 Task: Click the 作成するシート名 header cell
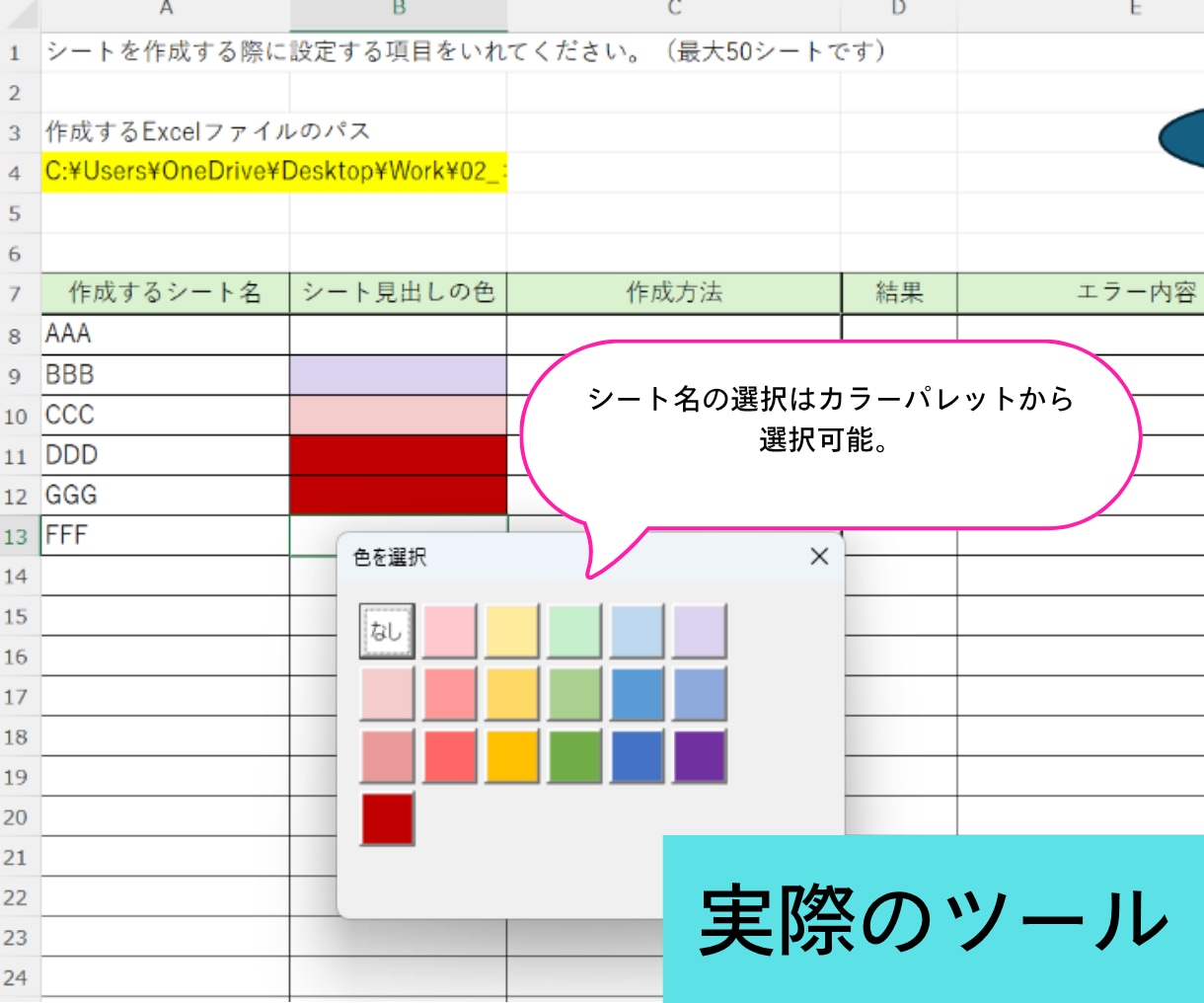pos(166,292)
